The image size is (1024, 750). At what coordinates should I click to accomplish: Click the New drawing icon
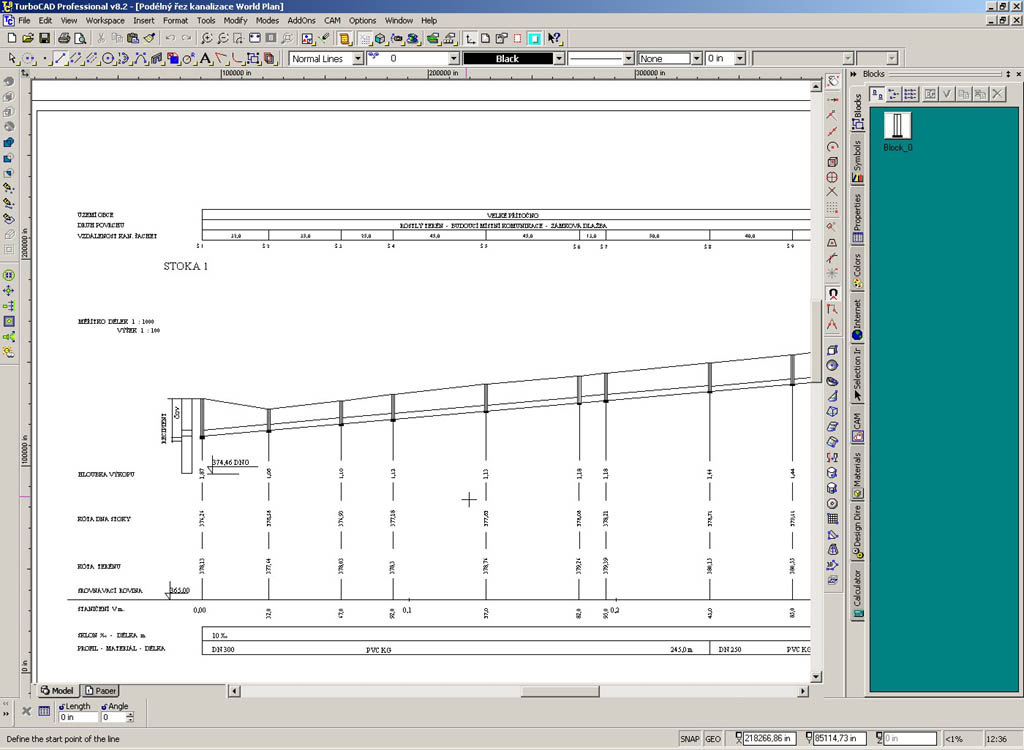(11, 39)
